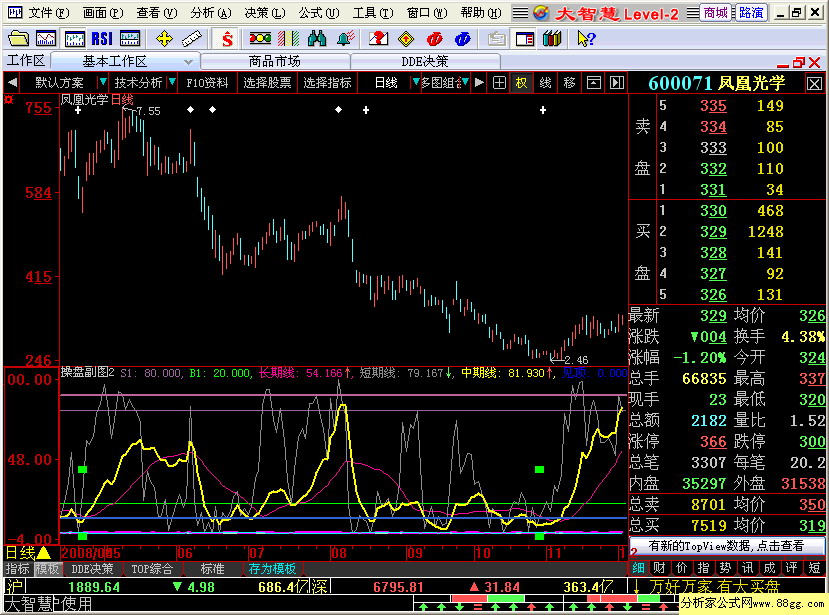
Task: Open the 日线 period dropdown arrow
Action: (x=416, y=82)
